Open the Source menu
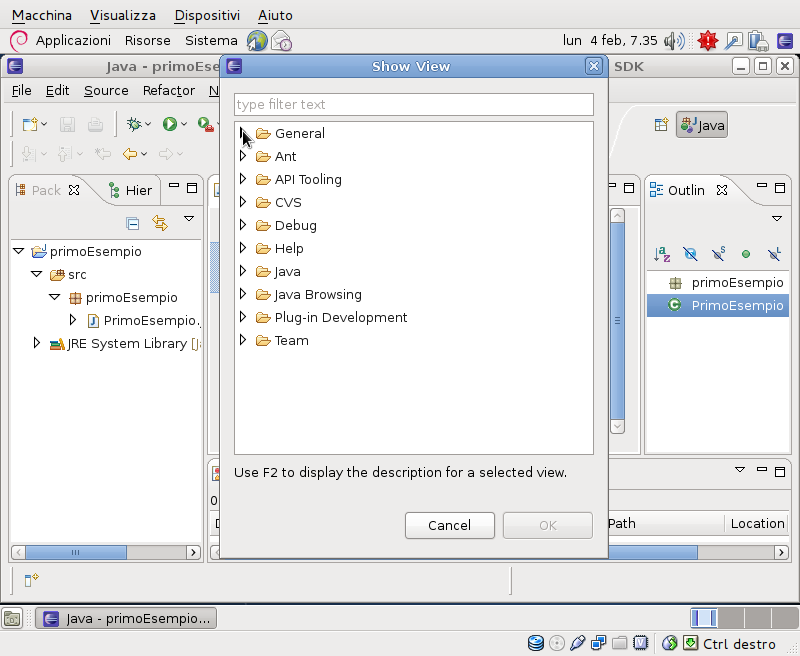Viewport: 800px width, 656px height. pos(106,91)
